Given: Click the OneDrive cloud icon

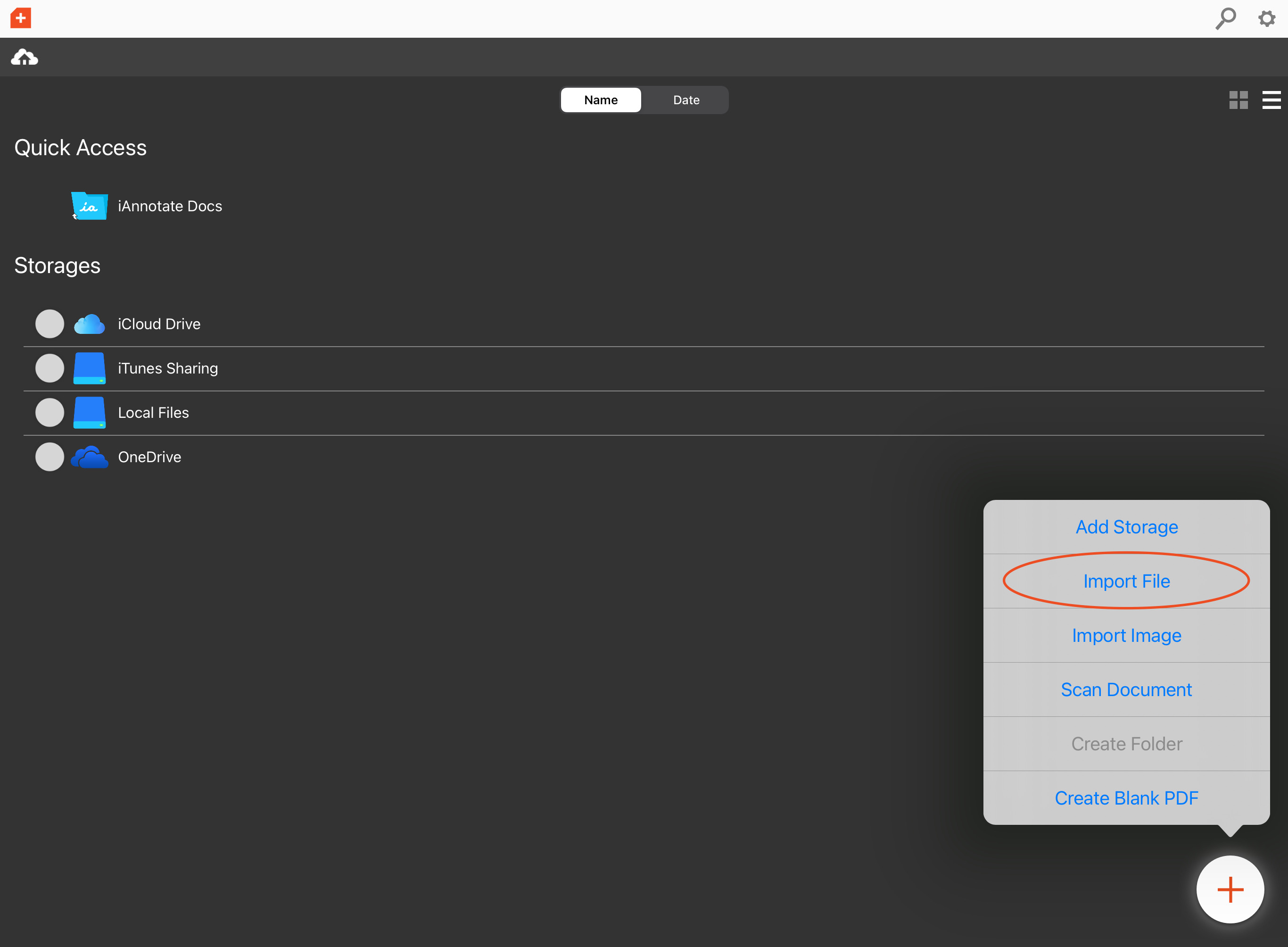Looking at the screenshot, I should (90, 457).
